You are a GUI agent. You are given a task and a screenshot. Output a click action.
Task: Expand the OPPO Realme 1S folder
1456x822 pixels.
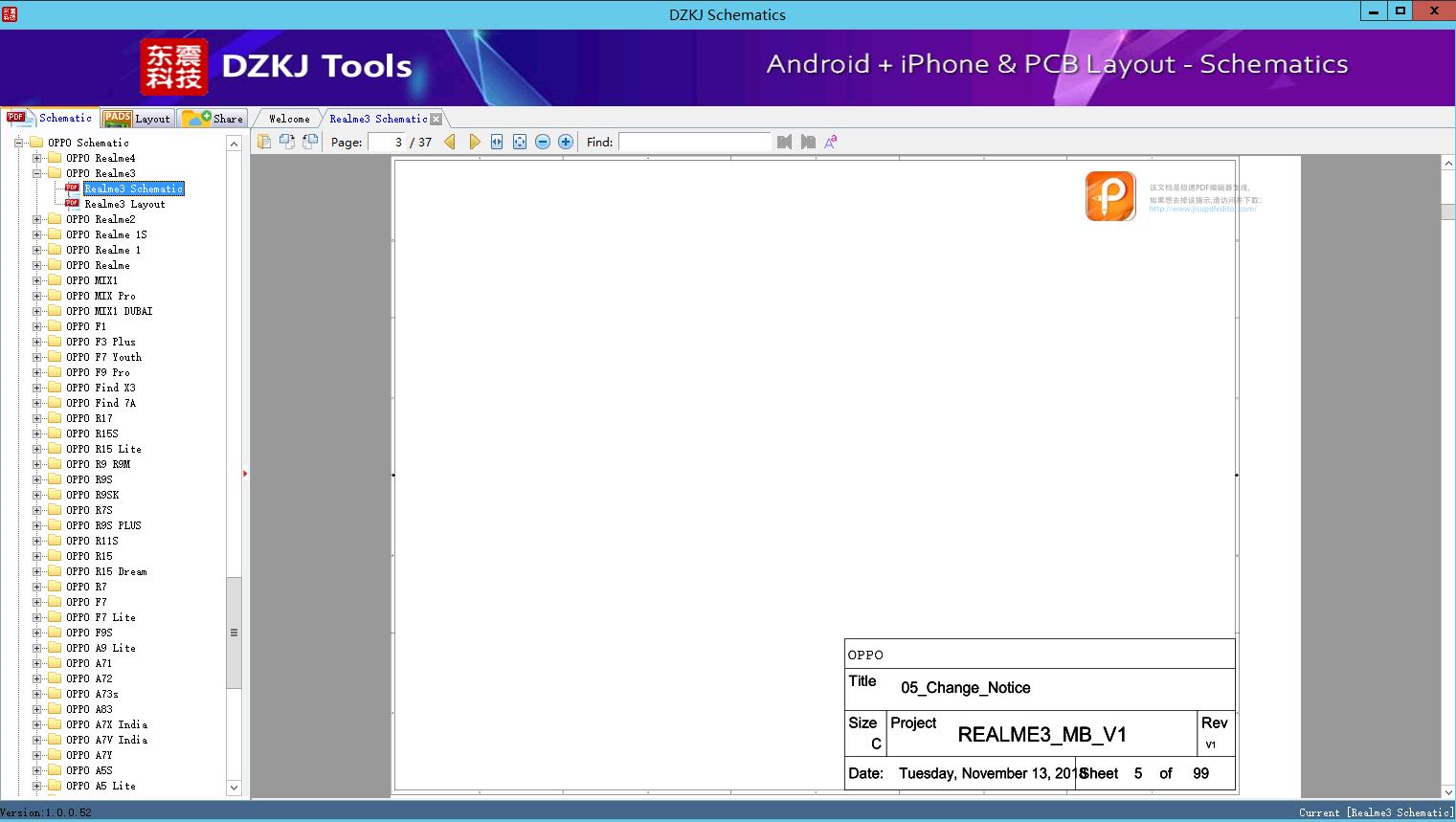coord(36,234)
